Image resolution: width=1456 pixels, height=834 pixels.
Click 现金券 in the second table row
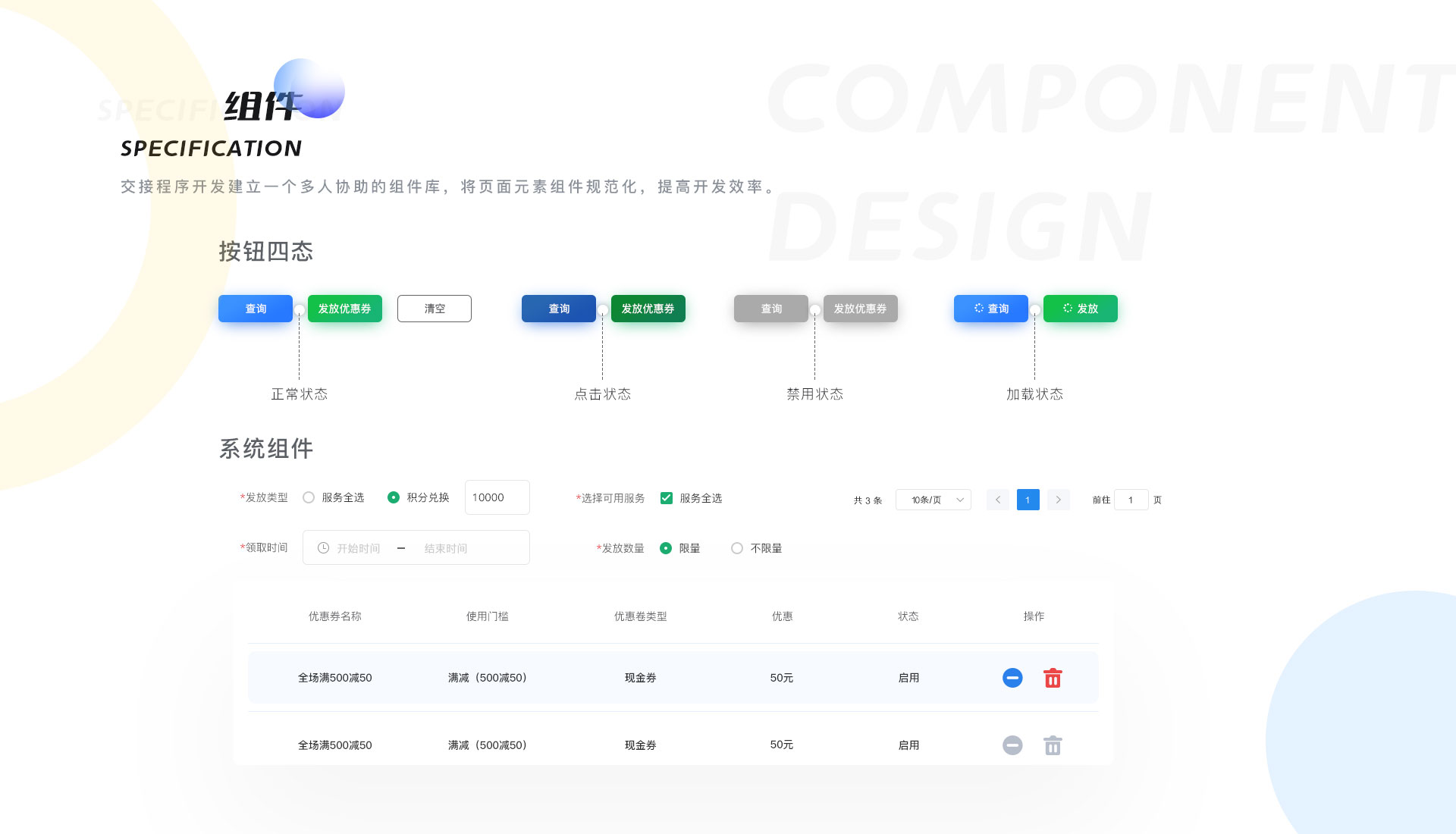[x=641, y=745]
